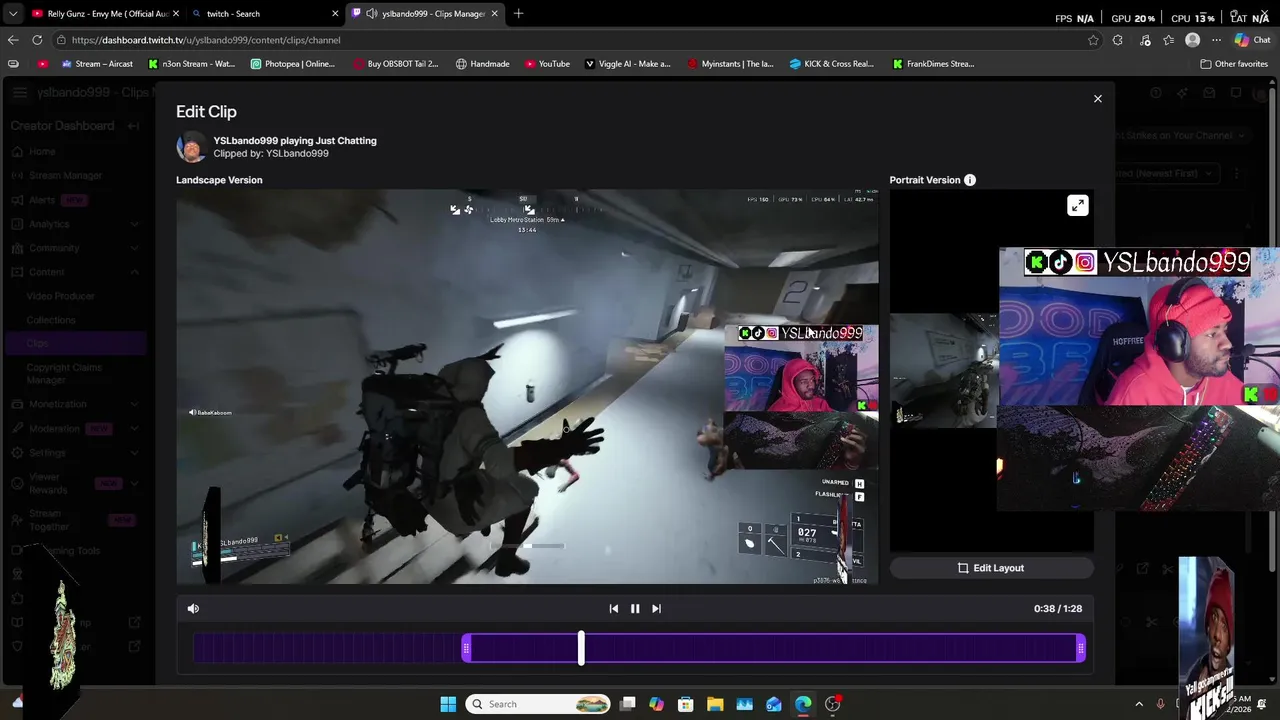Open browser Settings and more menu
Viewport: 1280px width, 720px height.
[1216, 40]
